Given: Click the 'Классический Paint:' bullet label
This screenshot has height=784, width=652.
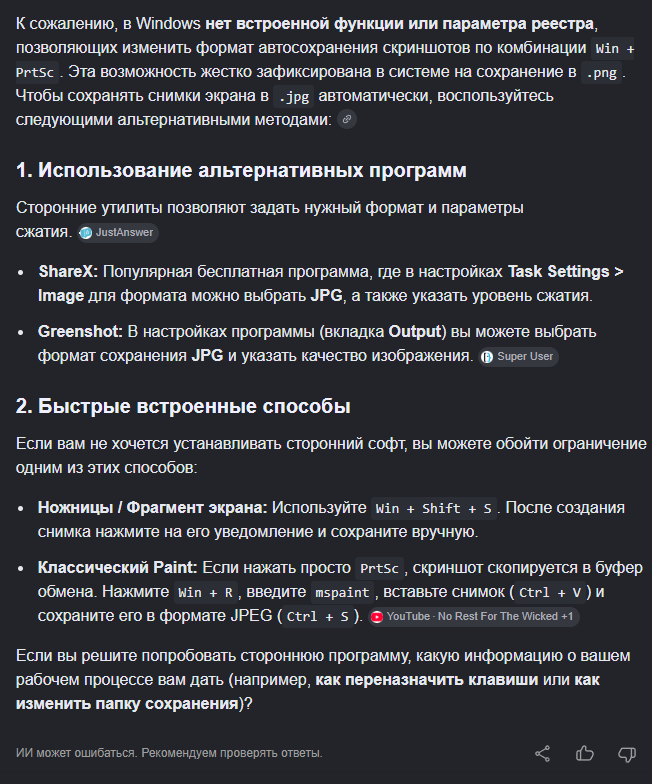Looking at the screenshot, I should (x=118, y=568).
